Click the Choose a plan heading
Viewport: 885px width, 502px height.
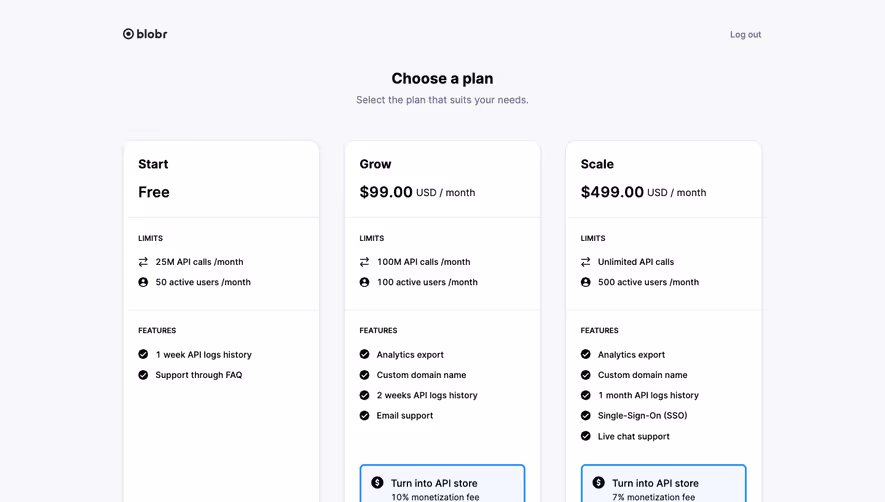pyautogui.click(x=442, y=78)
